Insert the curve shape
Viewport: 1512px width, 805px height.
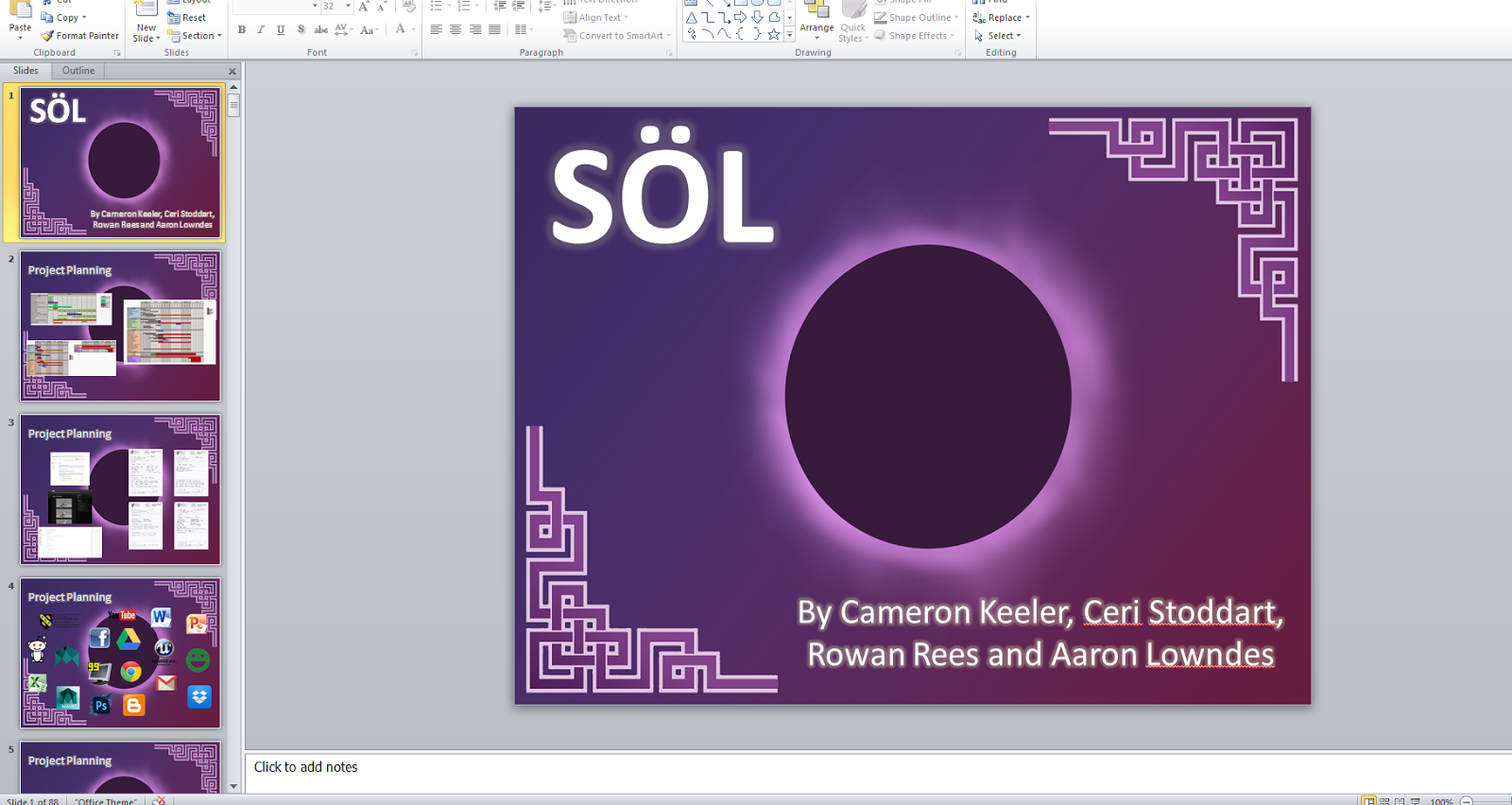pyautogui.click(x=724, y=35)
